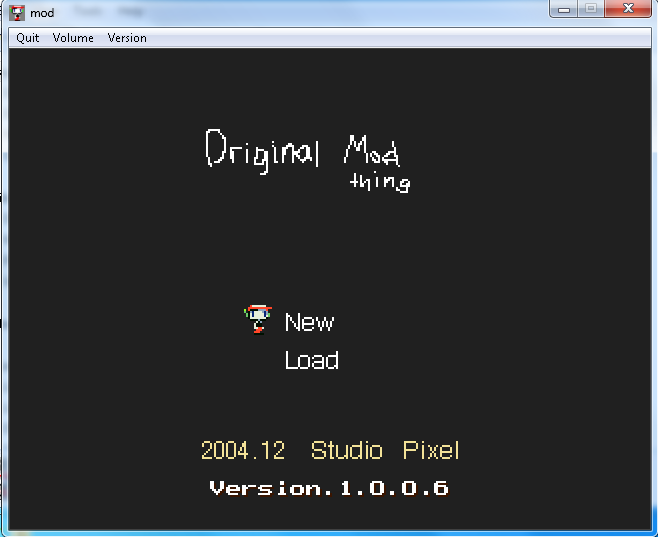
Task: Select New to start a new game
Action: click(309, 322)
